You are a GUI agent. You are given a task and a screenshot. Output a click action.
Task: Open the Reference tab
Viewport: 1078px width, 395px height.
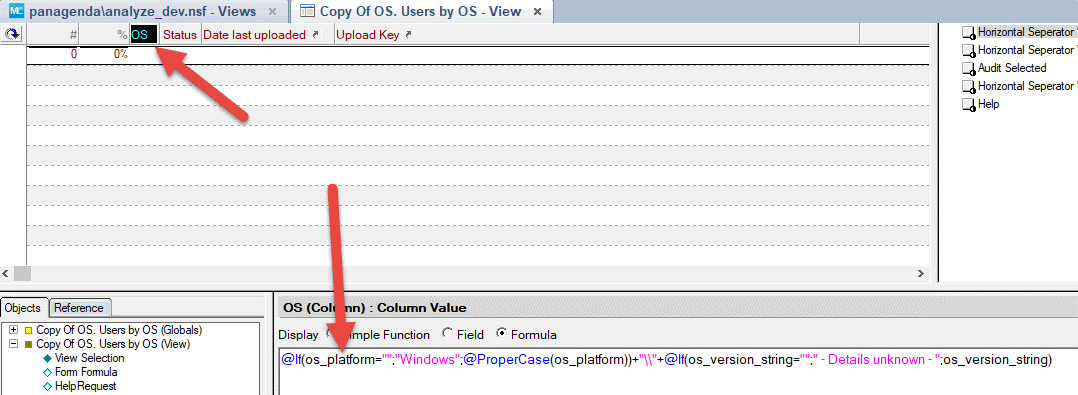pyautogui.click(x=79, y=308)
